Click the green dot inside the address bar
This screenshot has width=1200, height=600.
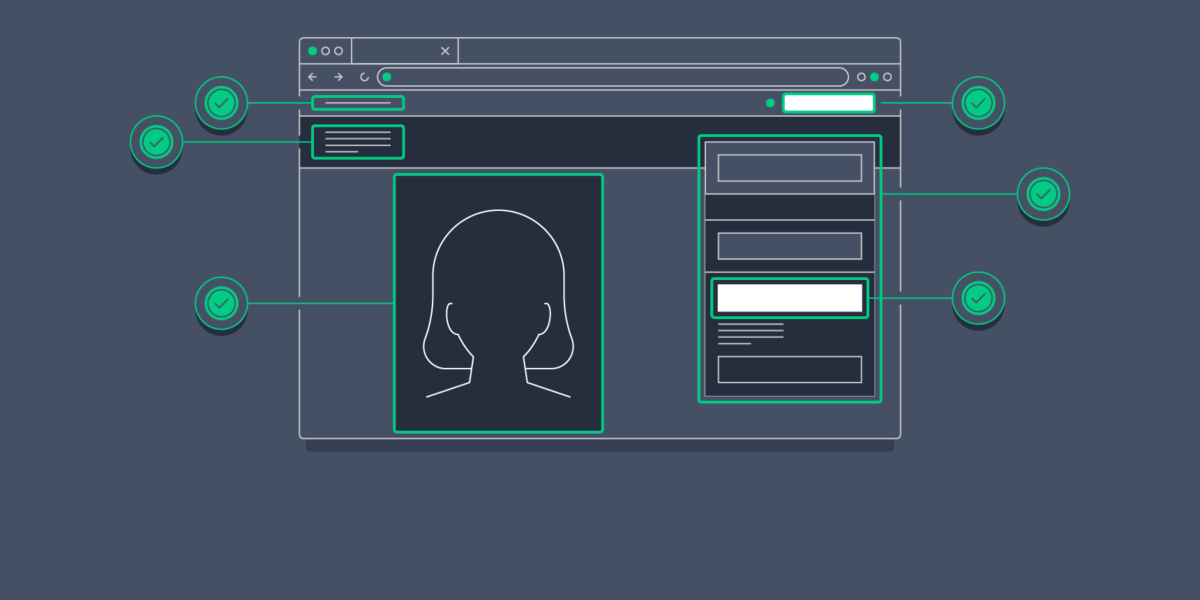[x=387, y=77]
